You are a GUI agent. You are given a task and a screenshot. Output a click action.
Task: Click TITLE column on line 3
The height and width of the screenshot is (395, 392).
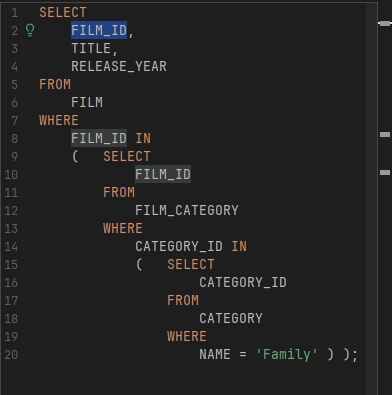click(91, 49)
